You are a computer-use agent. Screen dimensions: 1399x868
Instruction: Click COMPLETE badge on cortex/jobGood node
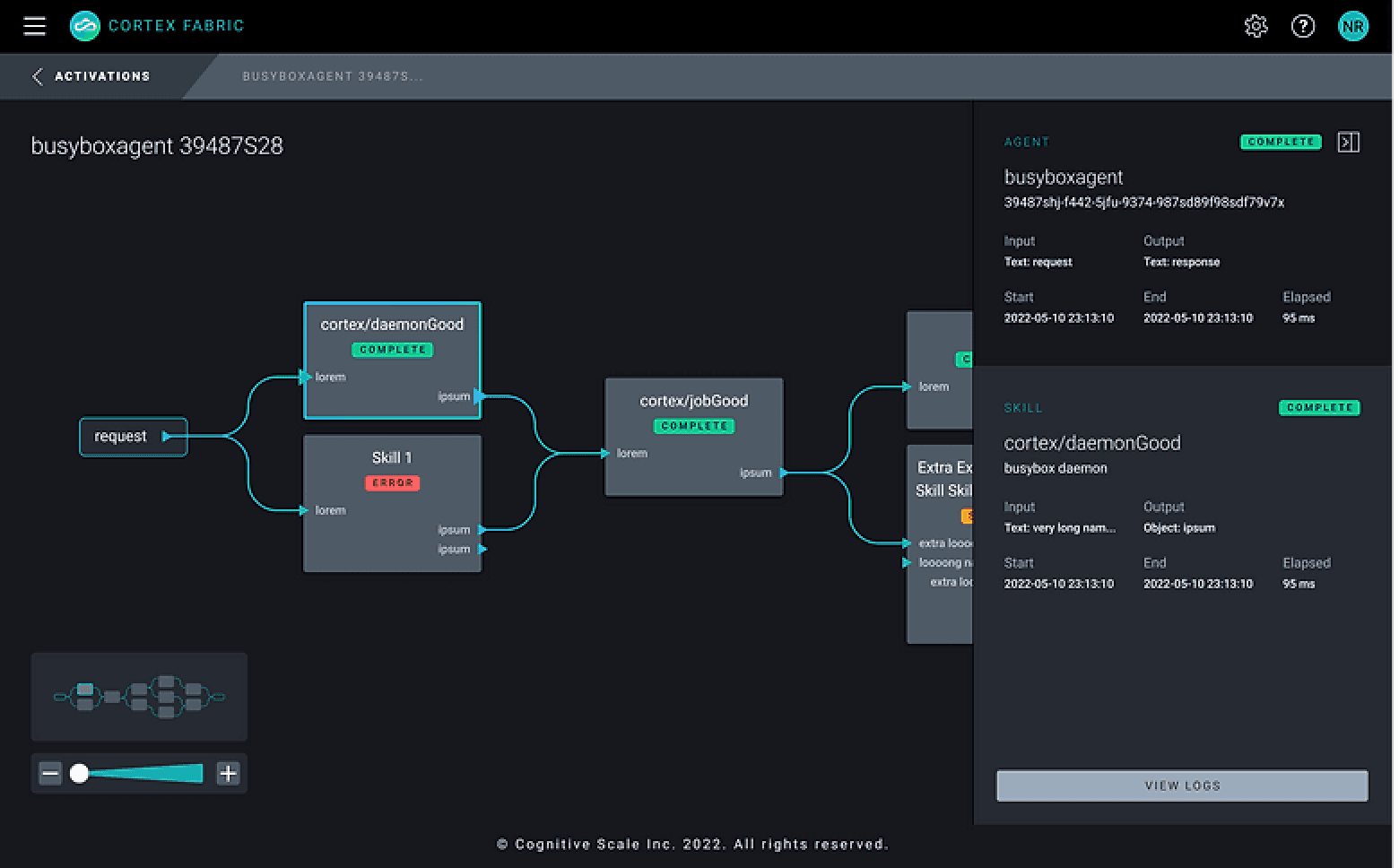[x=693, y=426]
